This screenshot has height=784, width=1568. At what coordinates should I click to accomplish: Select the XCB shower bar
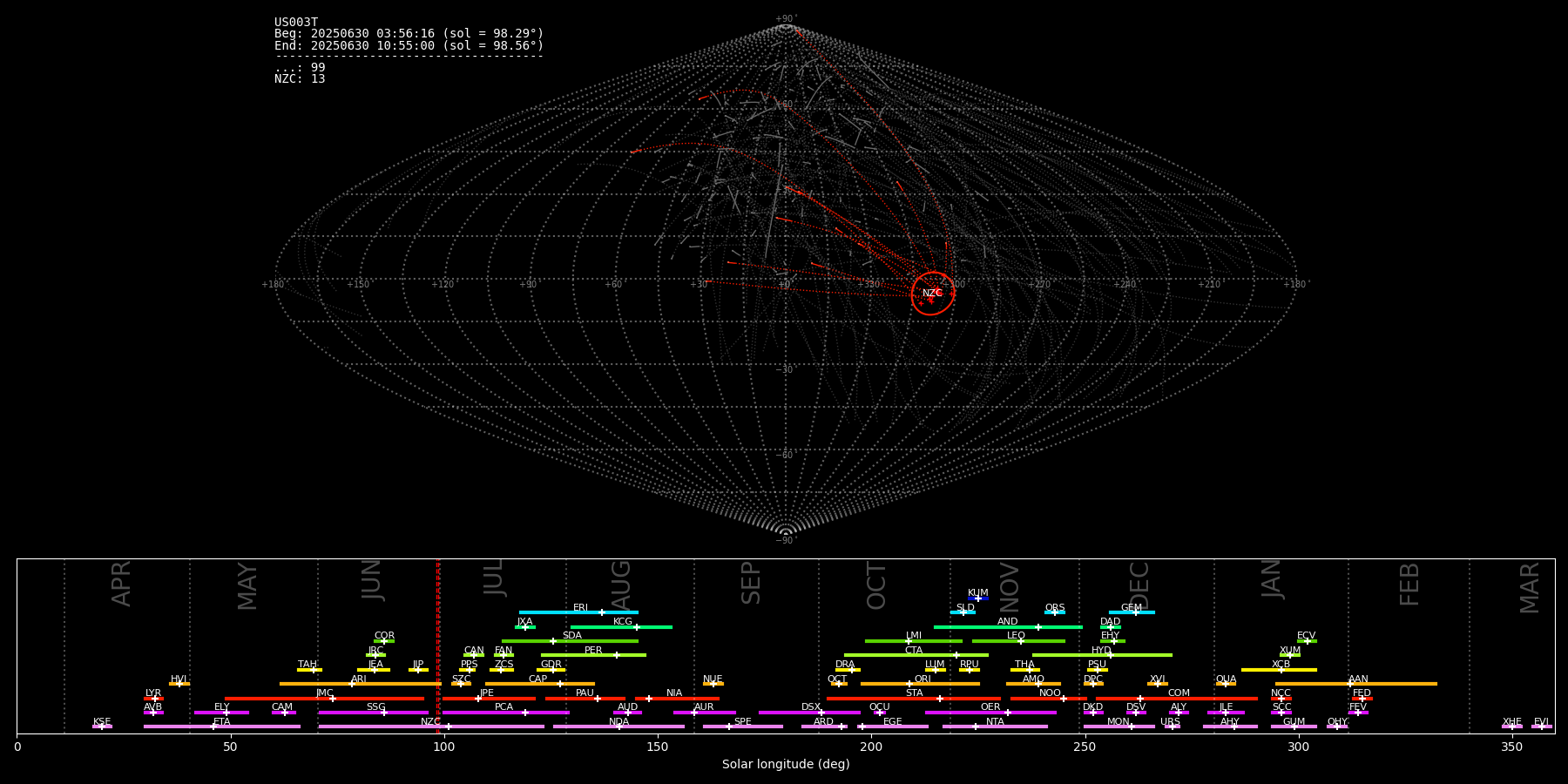tap(1279, 670)
